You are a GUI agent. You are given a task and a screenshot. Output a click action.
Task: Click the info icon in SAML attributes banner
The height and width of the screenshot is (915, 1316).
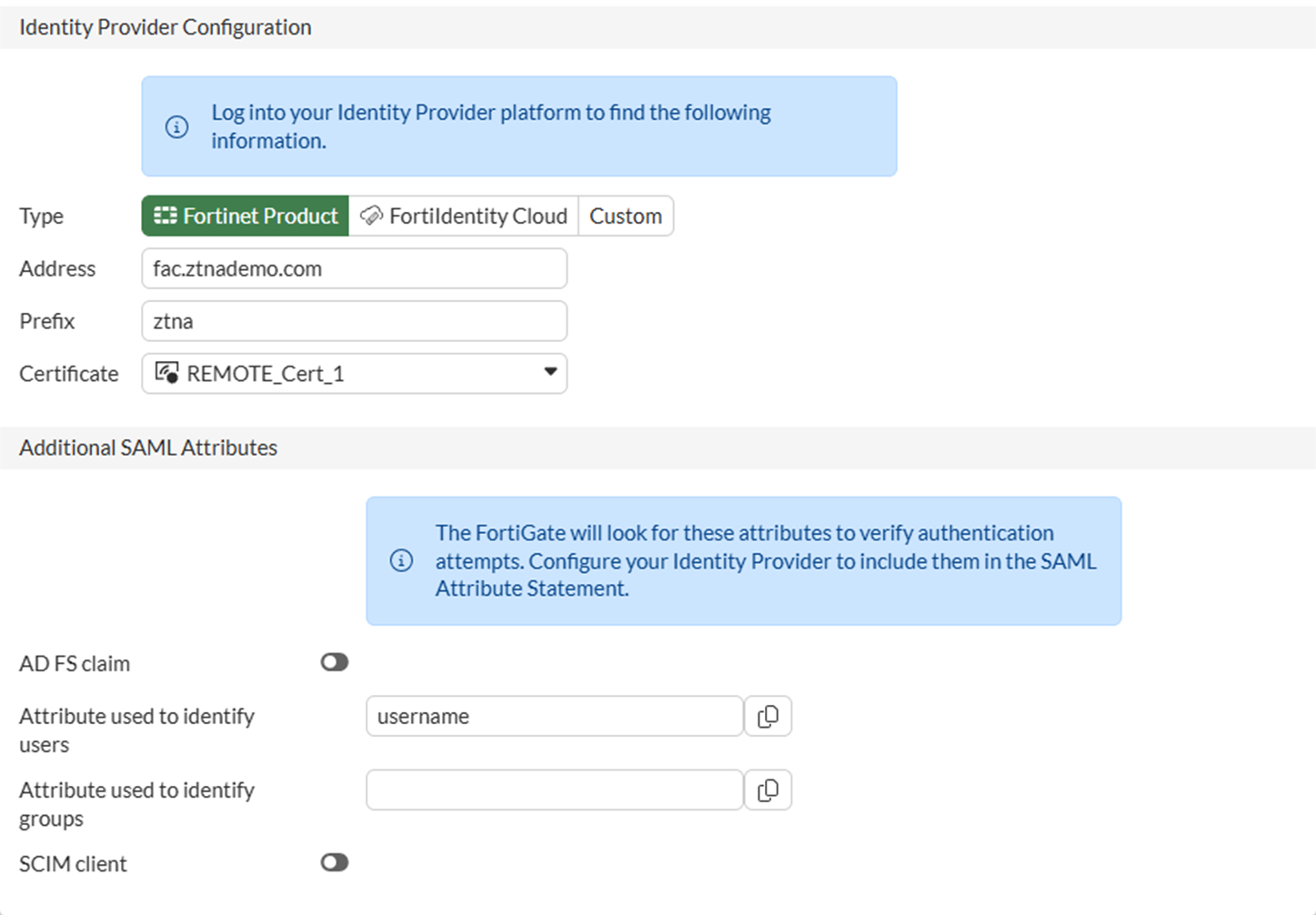(401, 560)
